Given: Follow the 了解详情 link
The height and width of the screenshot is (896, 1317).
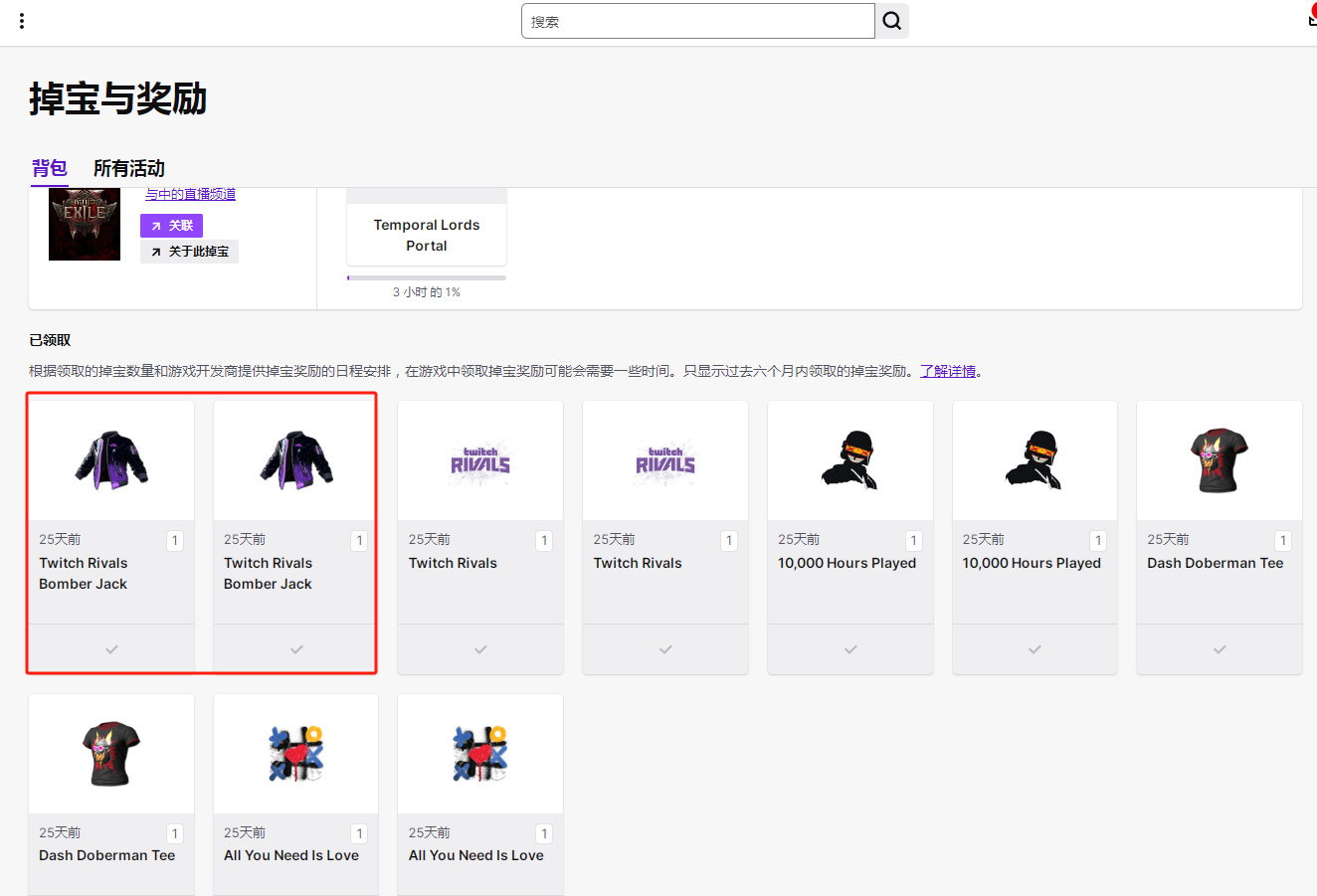Looking at the screenshot, I should pos(948,371).
